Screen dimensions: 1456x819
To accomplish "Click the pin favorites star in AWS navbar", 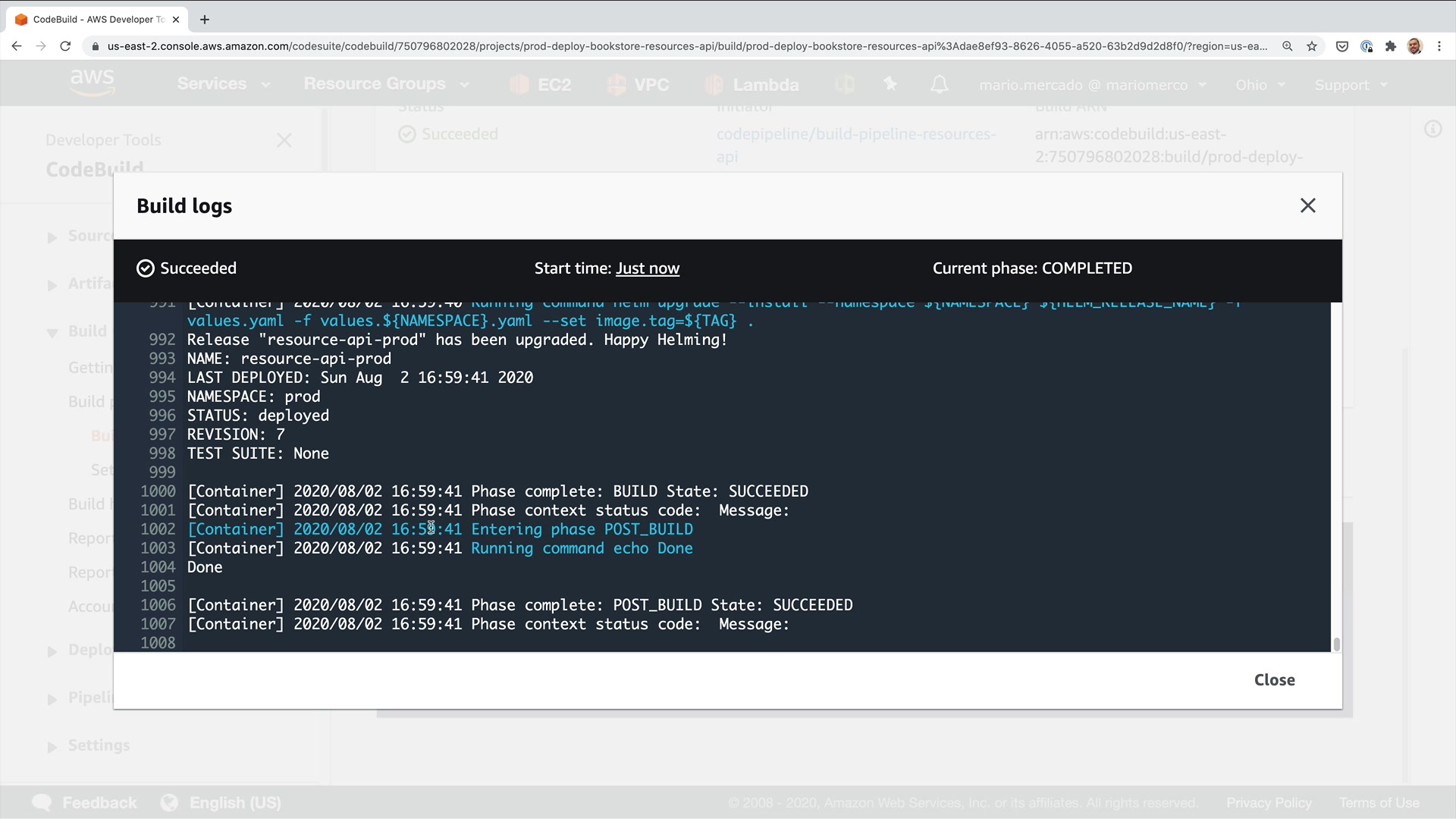I will click(x=890, y=84).
